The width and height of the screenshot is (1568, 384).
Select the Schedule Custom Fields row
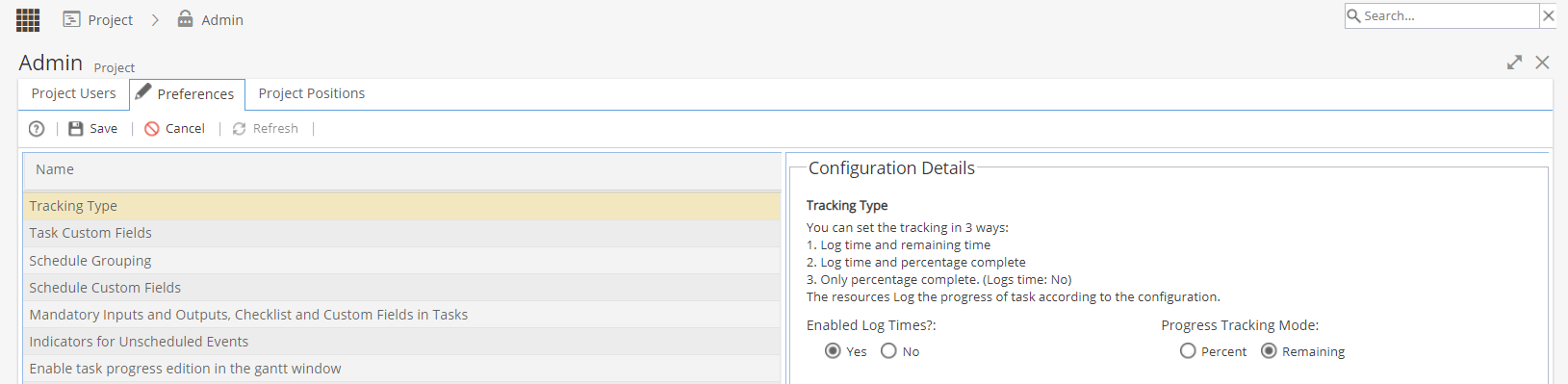click(401, 288)
